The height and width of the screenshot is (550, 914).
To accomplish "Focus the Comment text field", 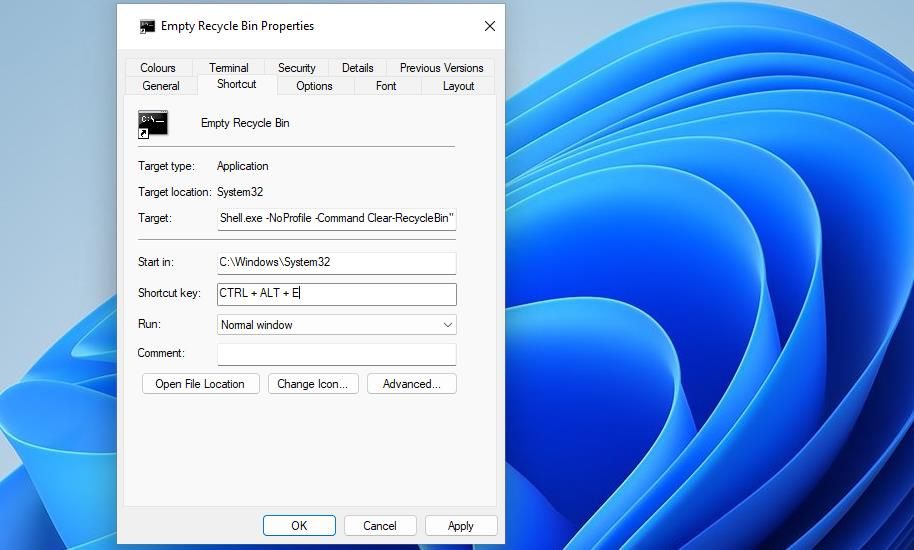I will pyautogui.click(x=336, y=354).
